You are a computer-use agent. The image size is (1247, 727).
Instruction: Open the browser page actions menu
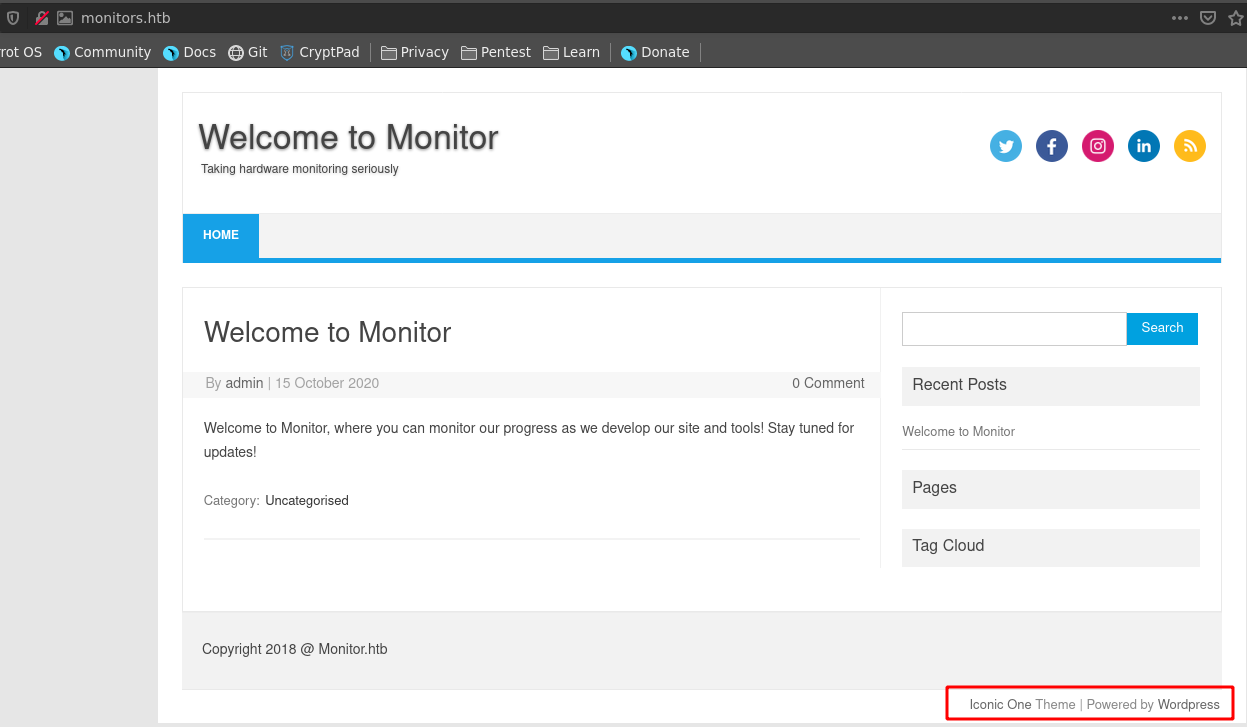point(1180,18)
